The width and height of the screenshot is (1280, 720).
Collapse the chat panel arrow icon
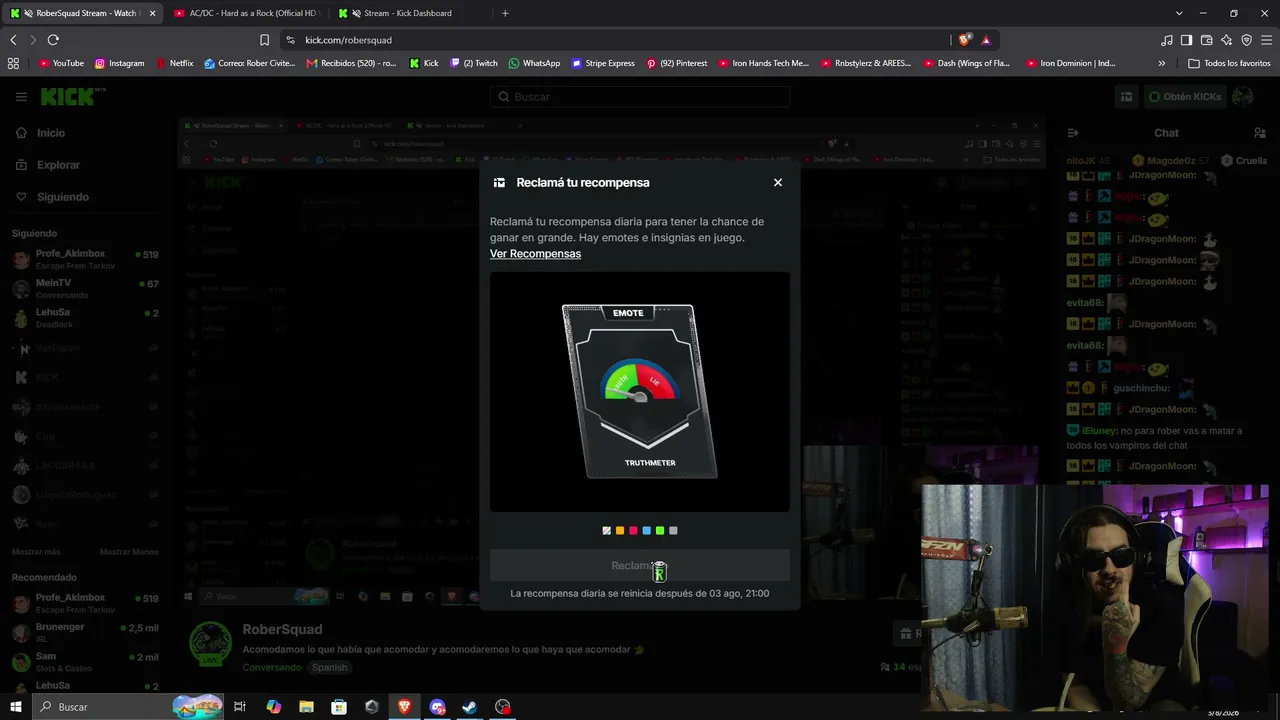click(x=1073, y=133)
